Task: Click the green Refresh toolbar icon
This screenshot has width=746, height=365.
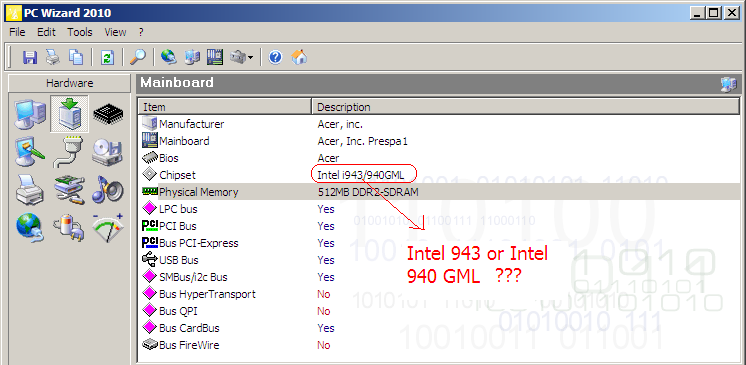Action: (108, 58)
